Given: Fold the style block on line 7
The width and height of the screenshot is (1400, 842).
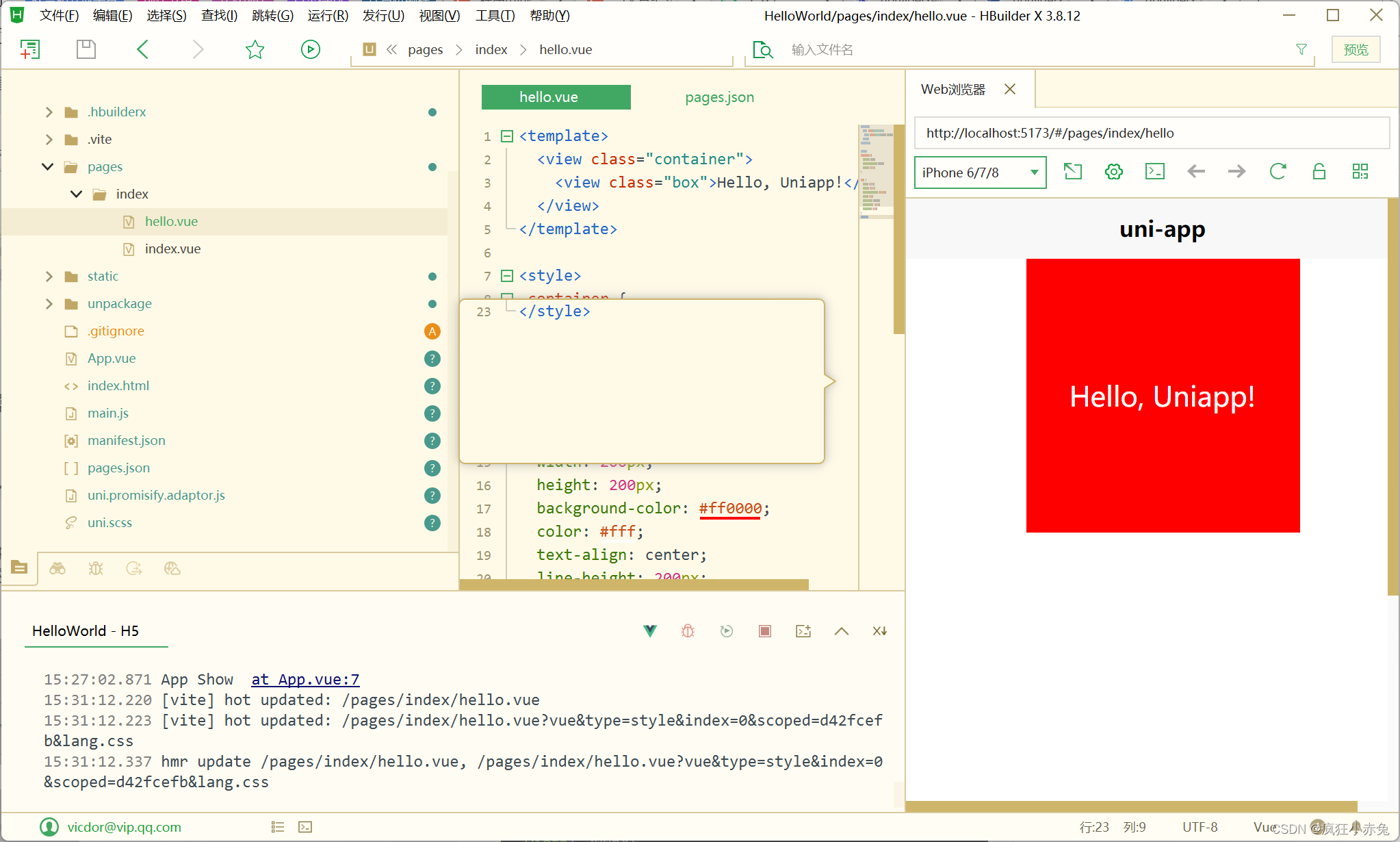Looking at the screenshot, I should (x=507, y=276).
